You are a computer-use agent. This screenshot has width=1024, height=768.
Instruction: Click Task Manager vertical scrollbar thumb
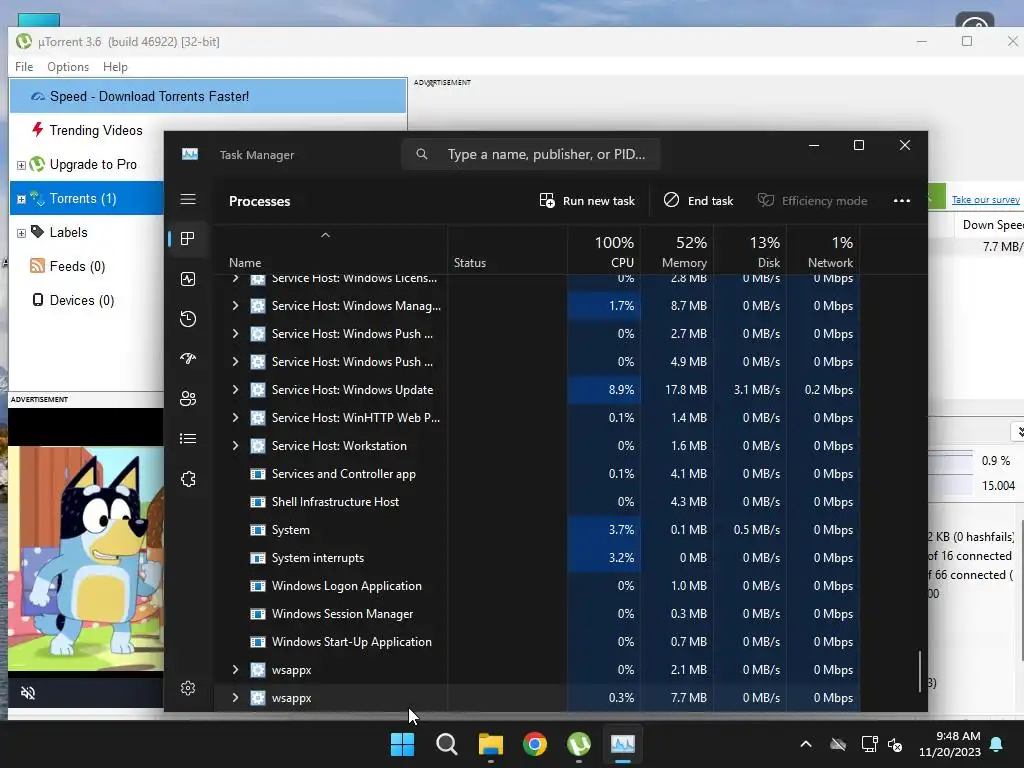tap(920, 671)
